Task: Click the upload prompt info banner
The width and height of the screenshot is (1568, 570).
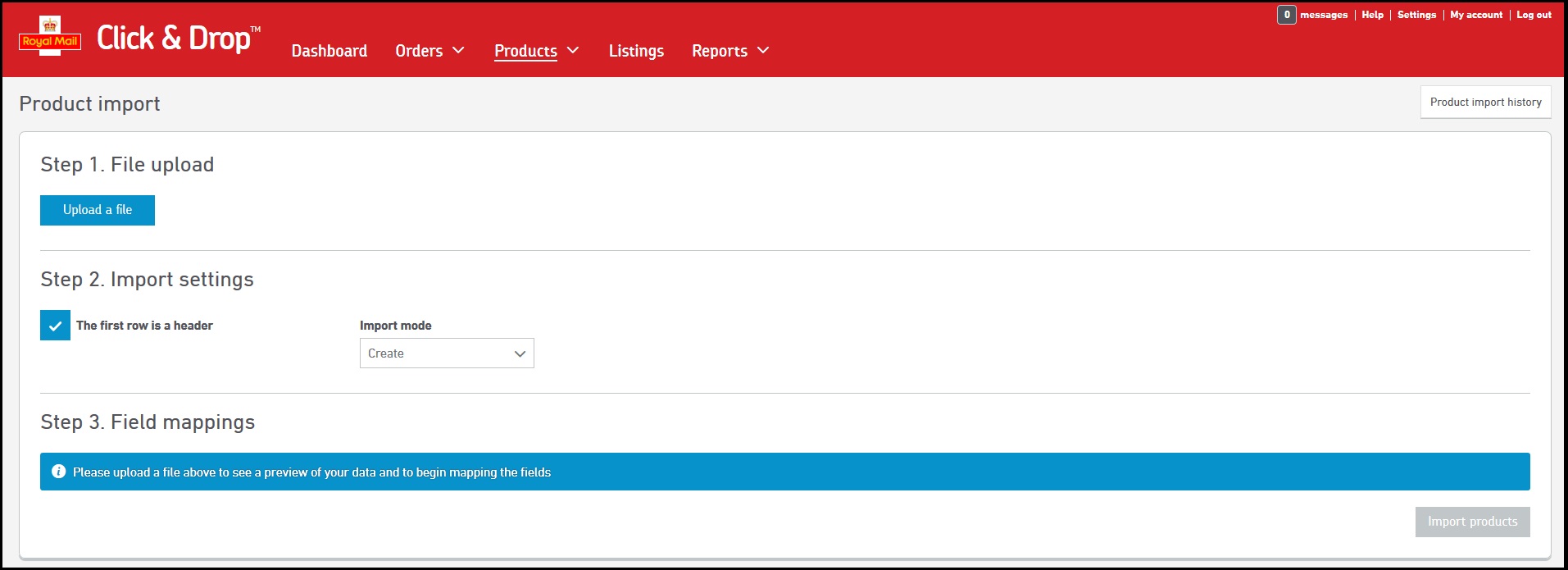Action: pos(784,472)
